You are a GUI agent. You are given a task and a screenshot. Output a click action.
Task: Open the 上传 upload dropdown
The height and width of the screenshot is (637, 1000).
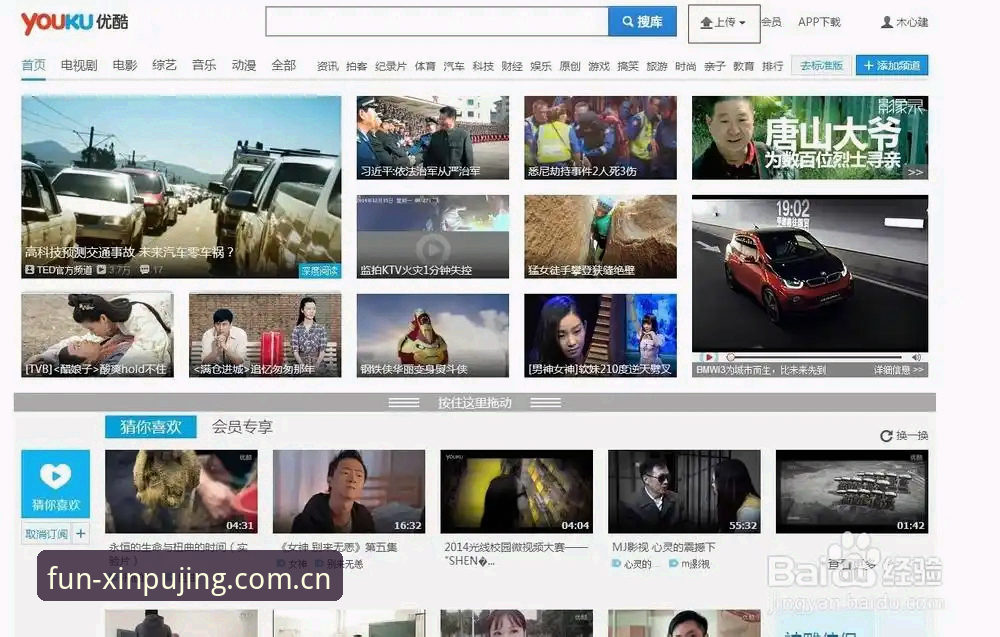(x=724, y=24)
